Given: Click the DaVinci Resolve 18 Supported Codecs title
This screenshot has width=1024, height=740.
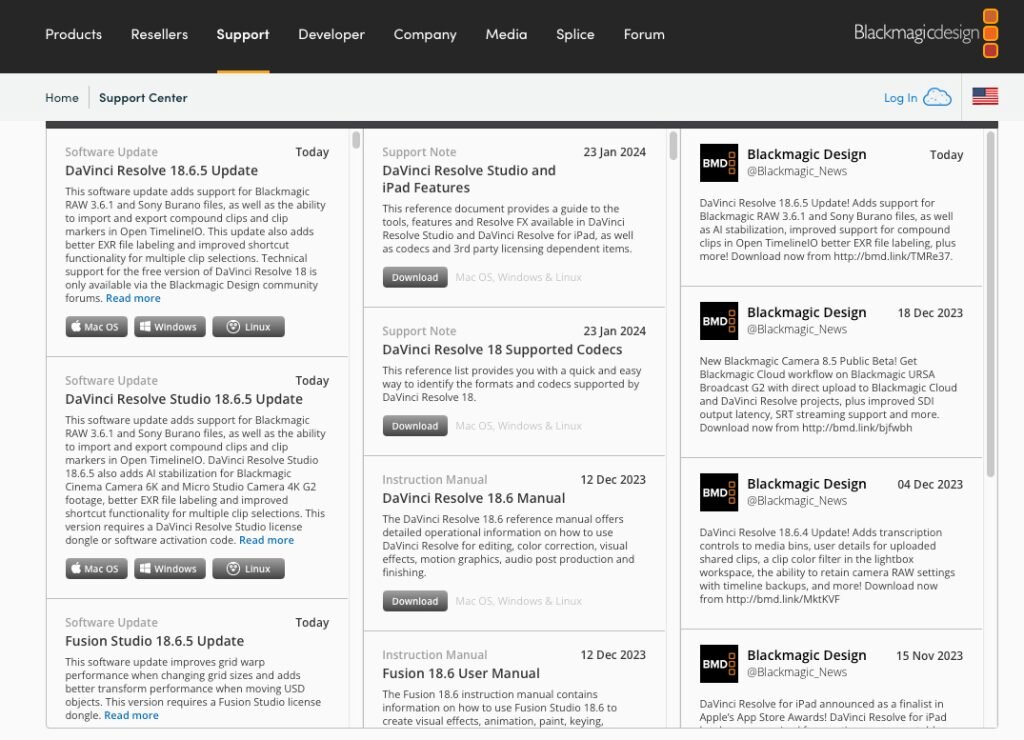Looking at the screenshot, I should pyautogui.click(x=502, y=349).
